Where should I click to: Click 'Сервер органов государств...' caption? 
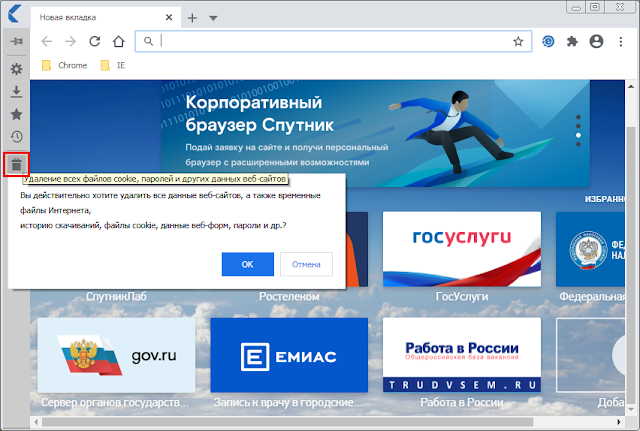(x=115, y=402)
